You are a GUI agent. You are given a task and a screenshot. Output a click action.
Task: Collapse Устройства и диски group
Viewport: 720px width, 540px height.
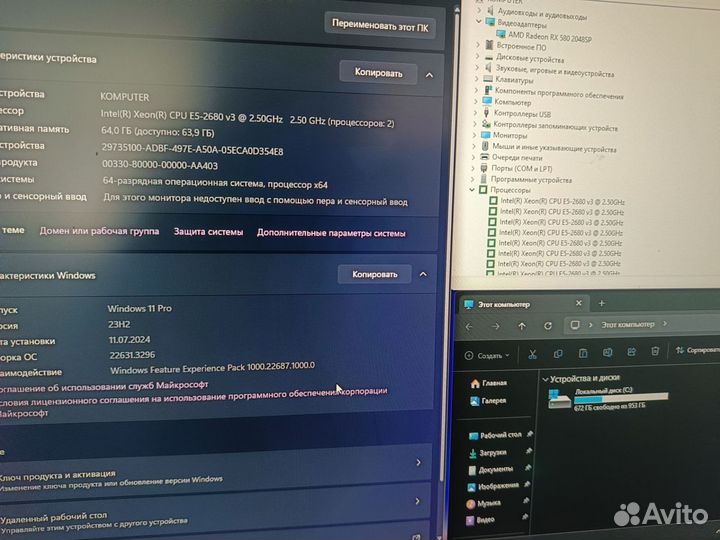(546, 379)
